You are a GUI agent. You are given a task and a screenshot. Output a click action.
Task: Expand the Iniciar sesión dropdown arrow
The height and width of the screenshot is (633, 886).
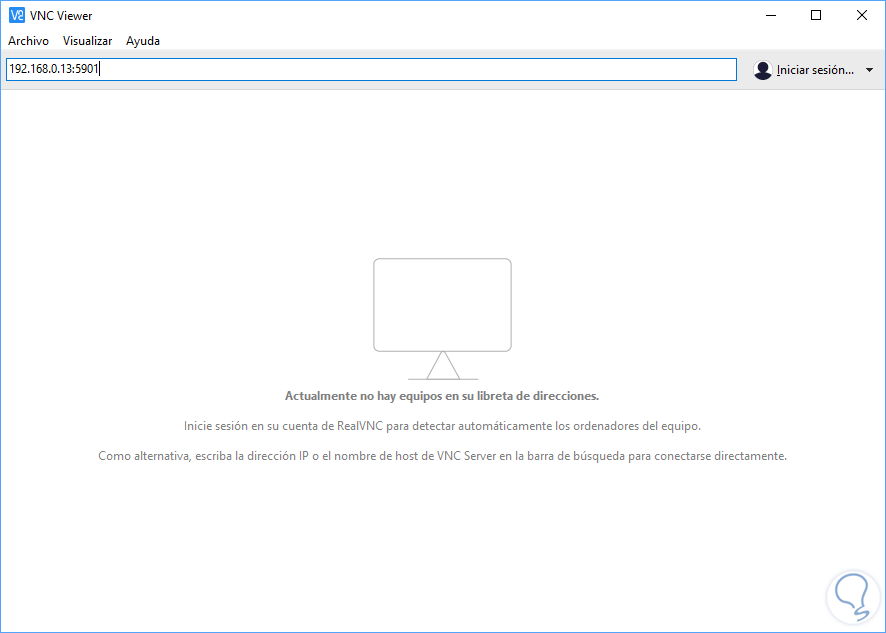coord(870,70)
